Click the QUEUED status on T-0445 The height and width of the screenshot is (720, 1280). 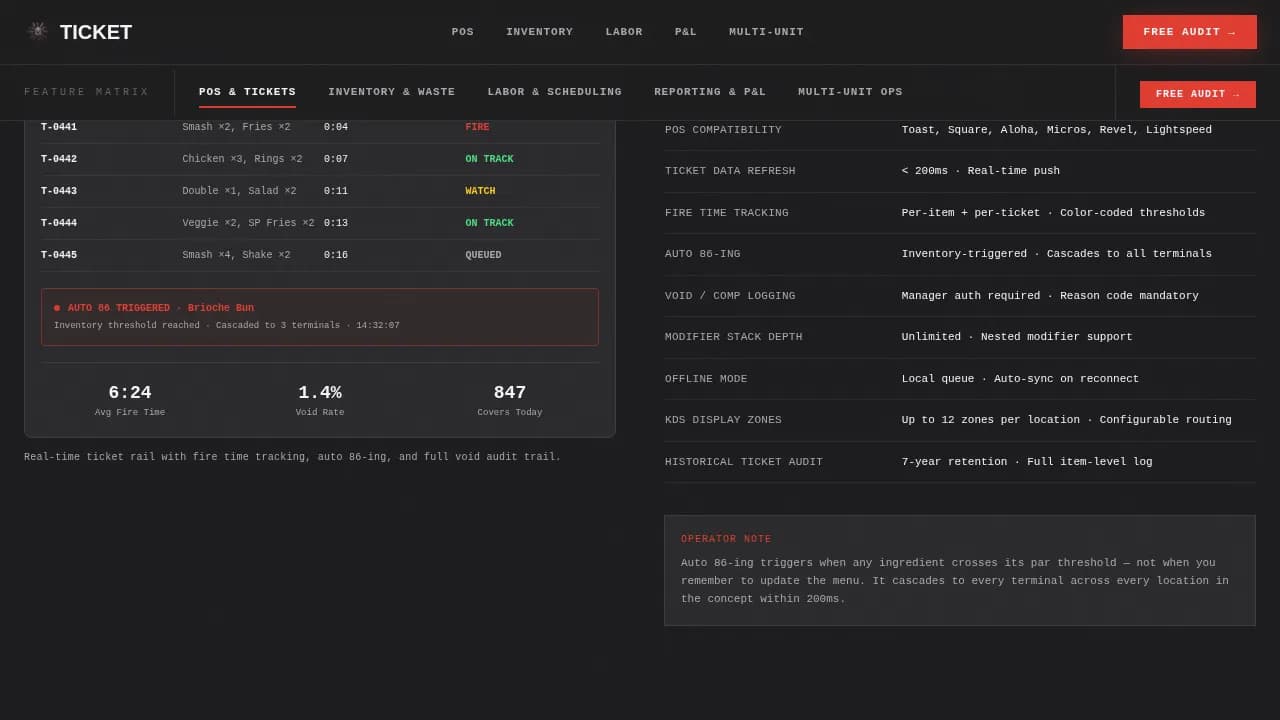pyautogui.click(x=483, y=255)
